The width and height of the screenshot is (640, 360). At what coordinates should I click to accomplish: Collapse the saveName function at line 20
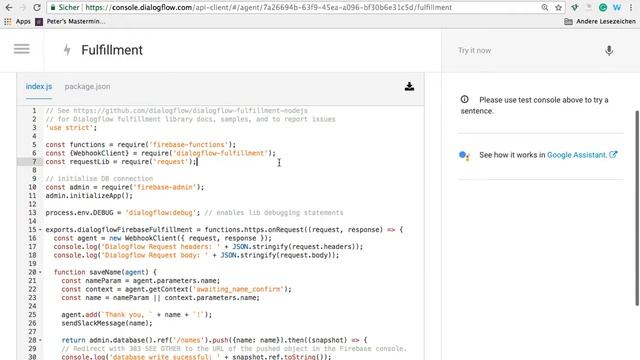40,272
